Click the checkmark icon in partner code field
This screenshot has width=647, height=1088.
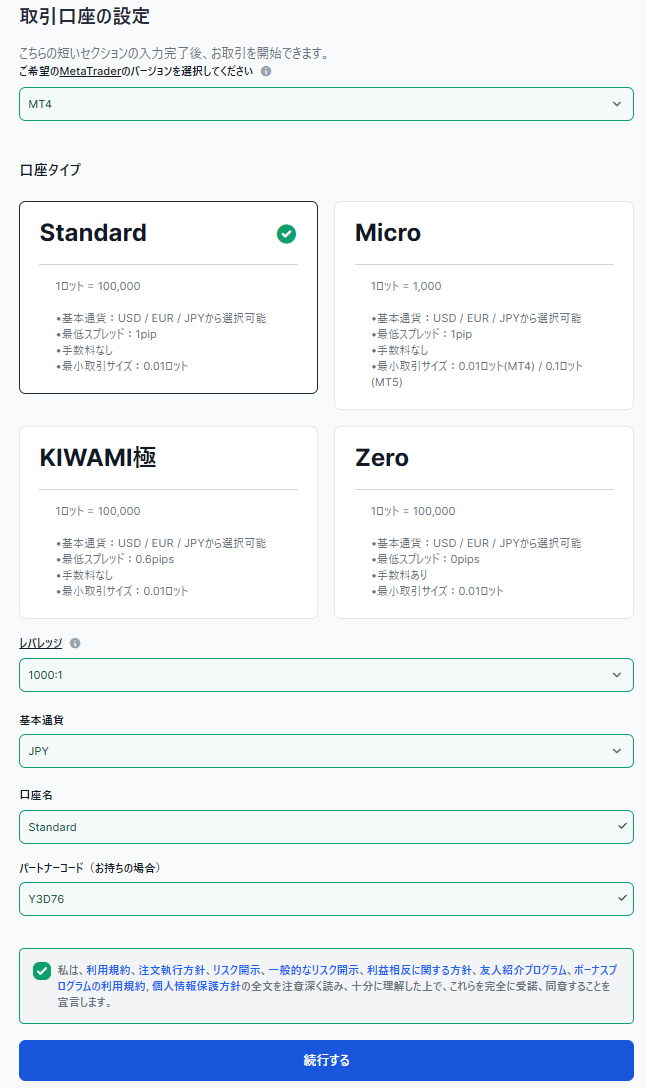pyautogui.click(x=622, y=899)
